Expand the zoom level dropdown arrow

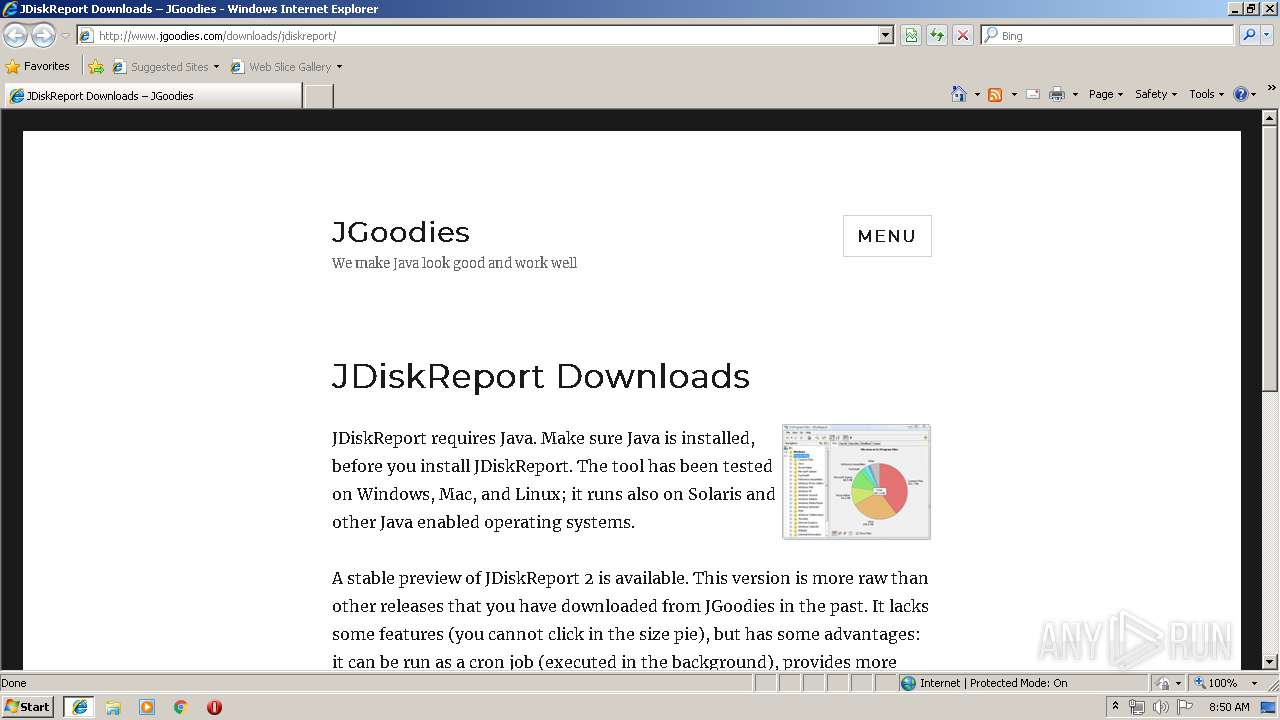[x=1254, y=683]
